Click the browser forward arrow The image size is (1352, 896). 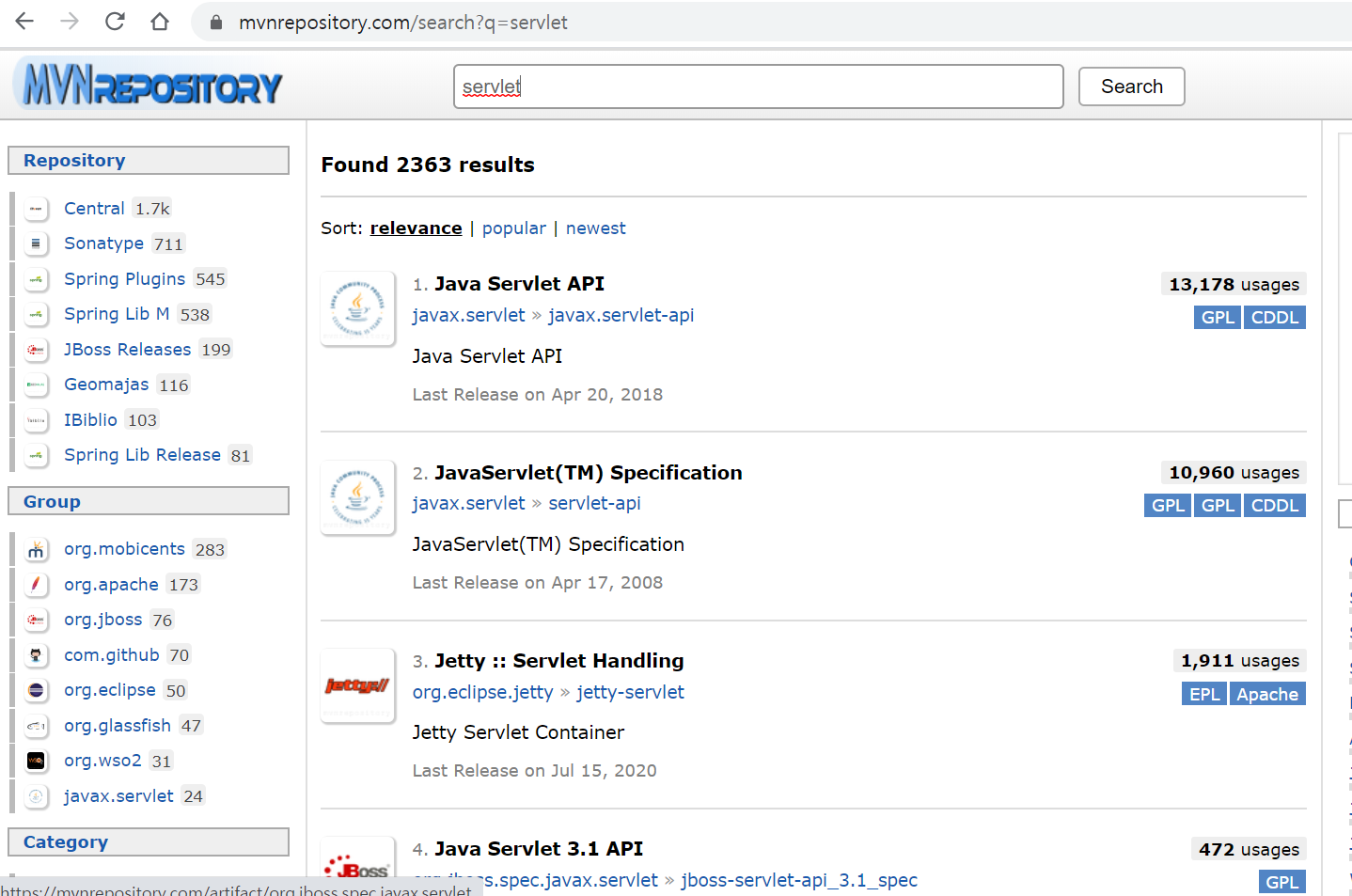(70, 22)
